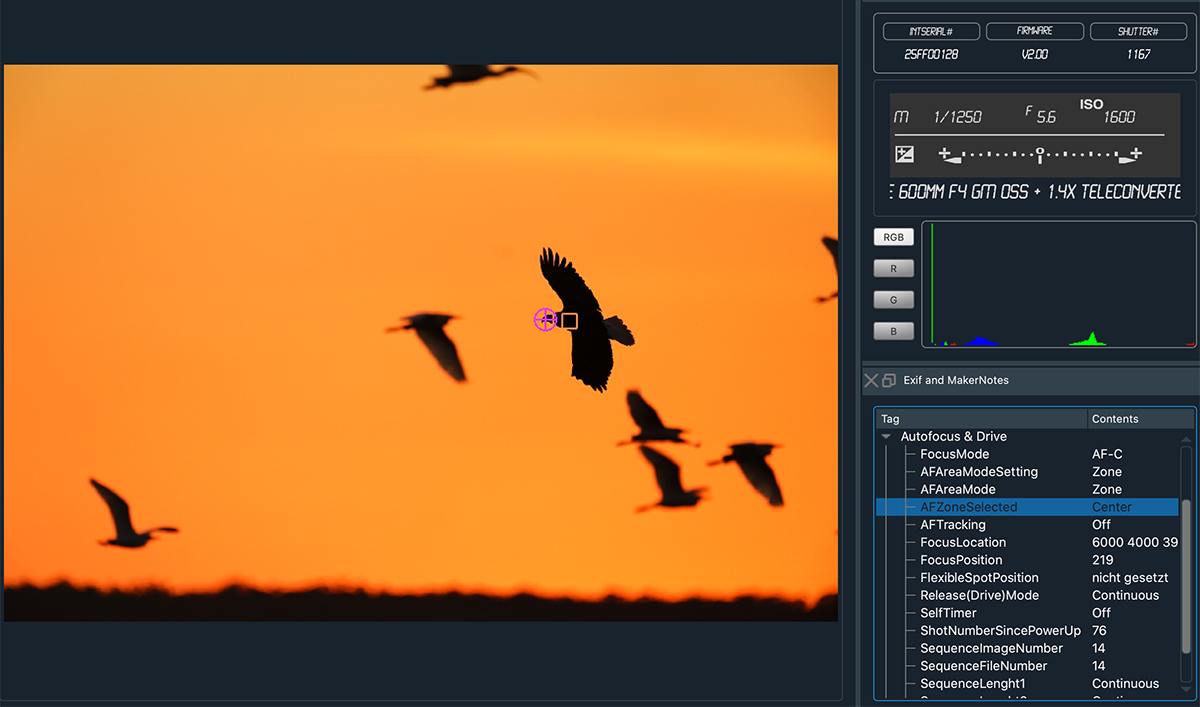1200x707 pixels.
Task: Select the AFAreaMode row
Action: pos(1027,490)
